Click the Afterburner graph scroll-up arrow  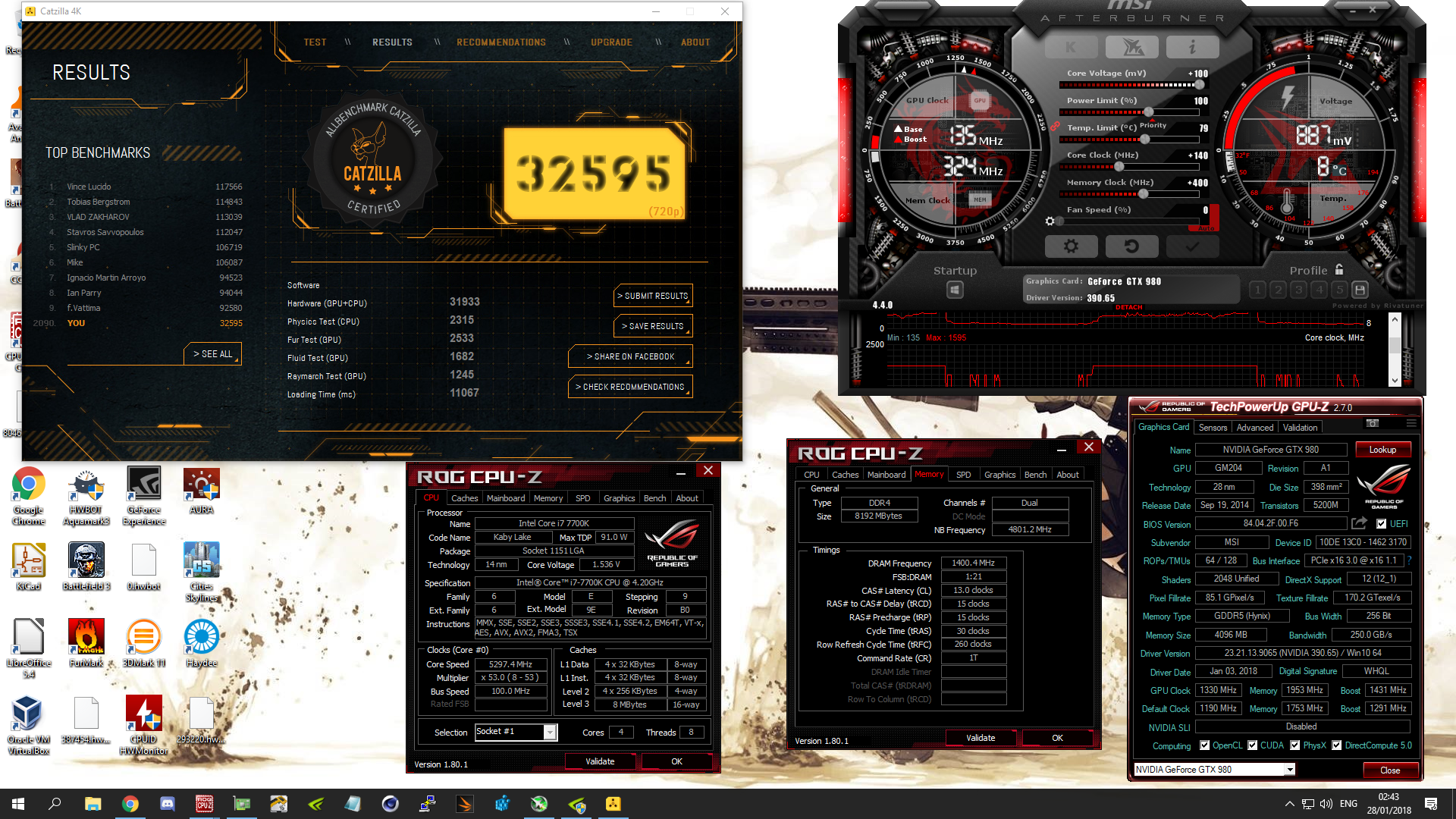pyautogui.click(x=1394, y=318)
